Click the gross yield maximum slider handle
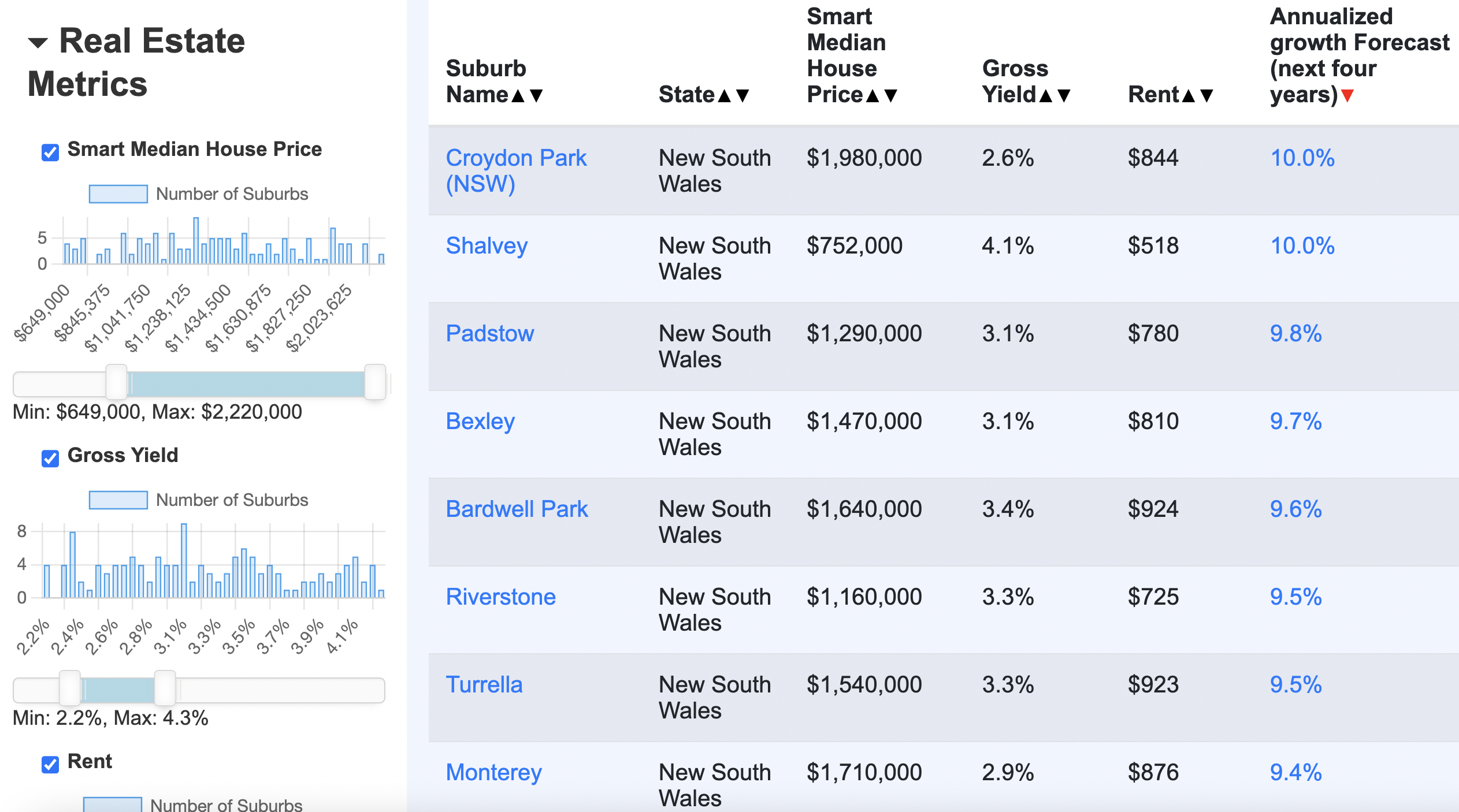The image size is (1459, 812). pos(165,688)
